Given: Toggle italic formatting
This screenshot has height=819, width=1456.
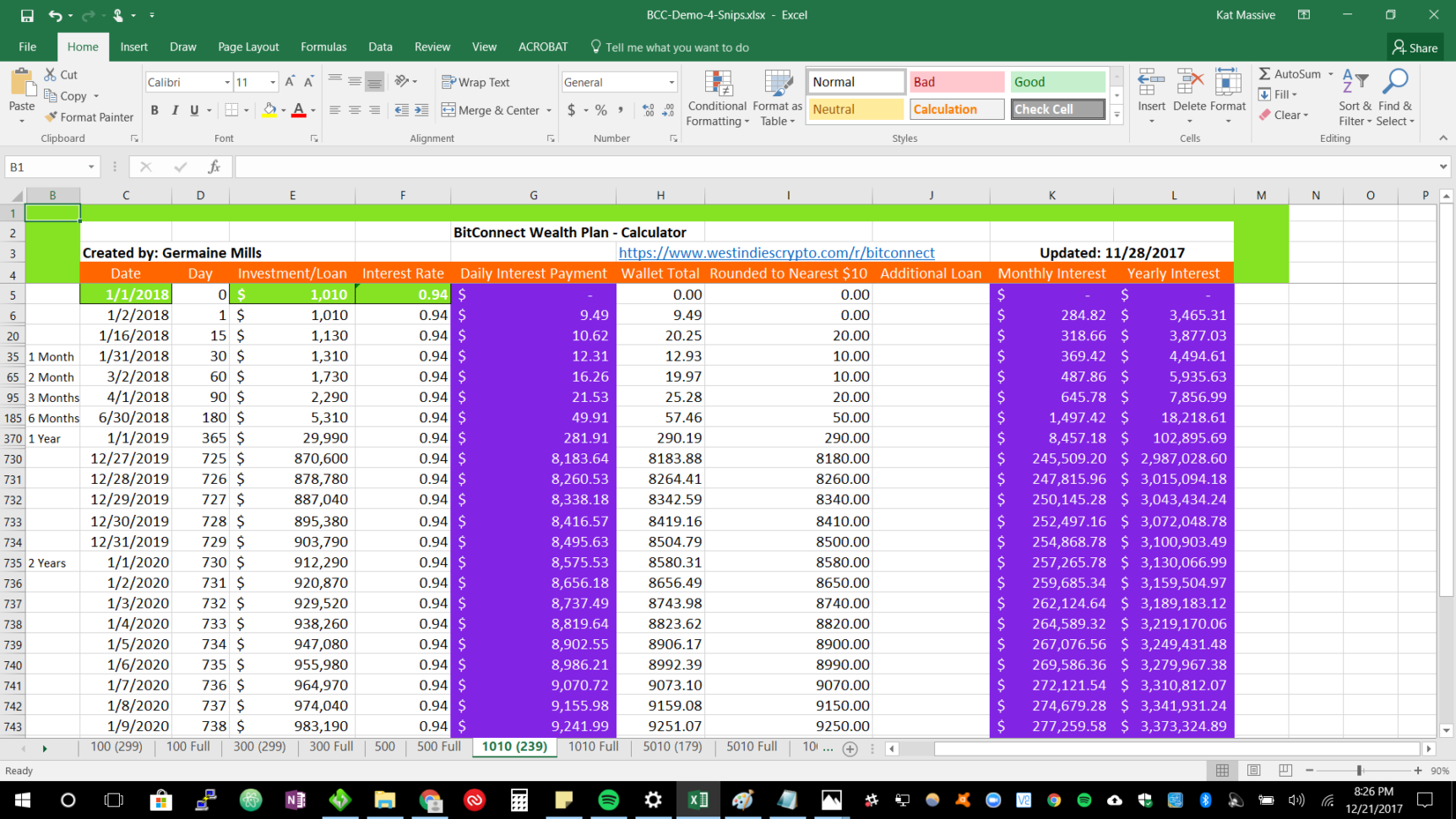Looking at the screenshot, I should 175,110.
